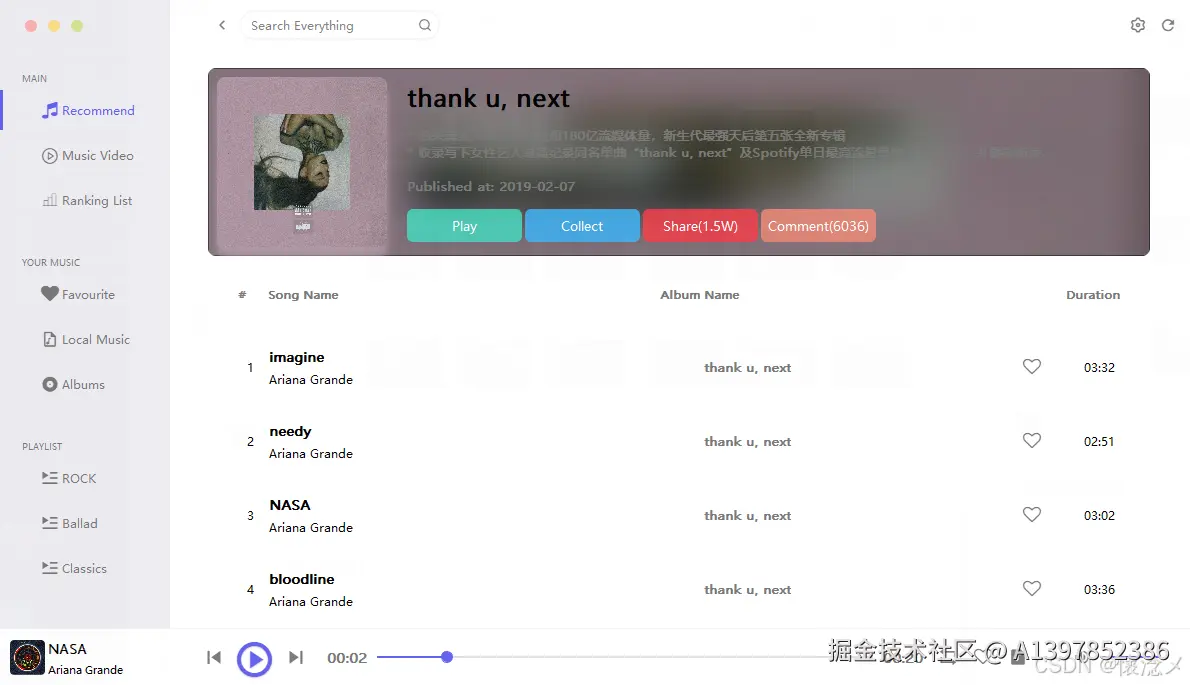Image resolution: width=1190 pixels, height=685 pixels.
Task: Select the song title NASA in list
Action: pos(290,505)
